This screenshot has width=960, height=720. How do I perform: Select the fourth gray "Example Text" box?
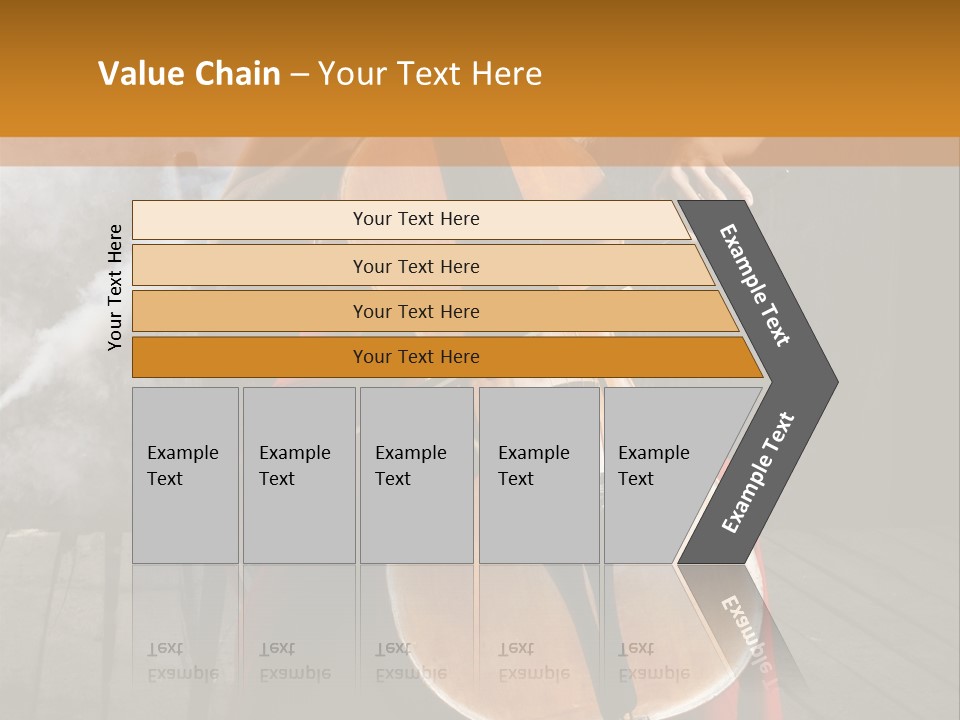click(538, 474)
